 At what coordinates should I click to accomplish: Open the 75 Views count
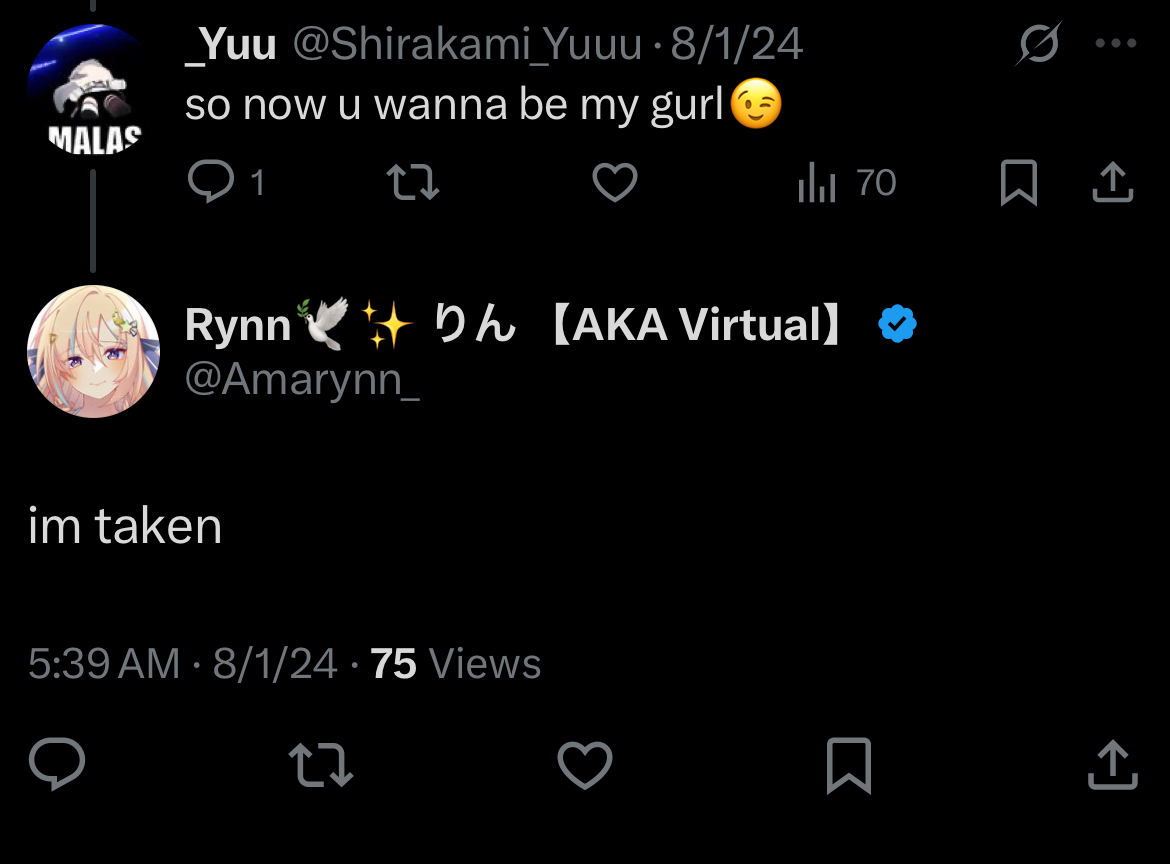point(455,664)
